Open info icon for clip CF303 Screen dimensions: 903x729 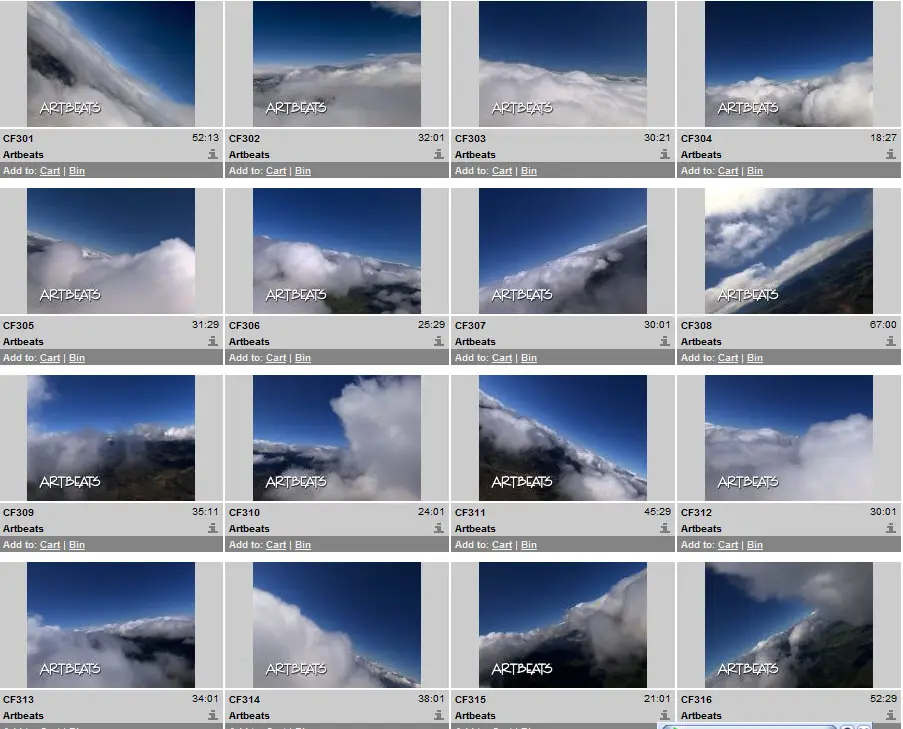tap(665, 154)
